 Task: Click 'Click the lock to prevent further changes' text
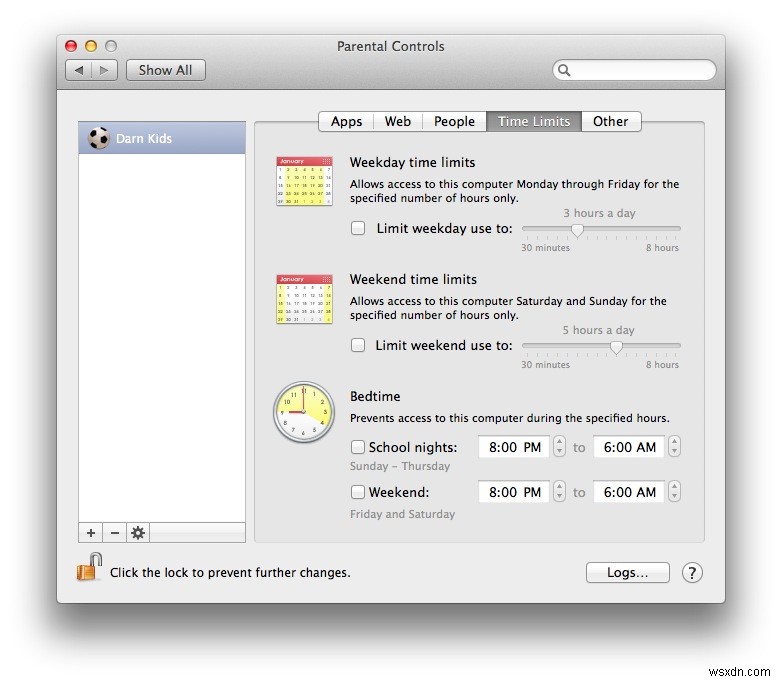point(230,573)
